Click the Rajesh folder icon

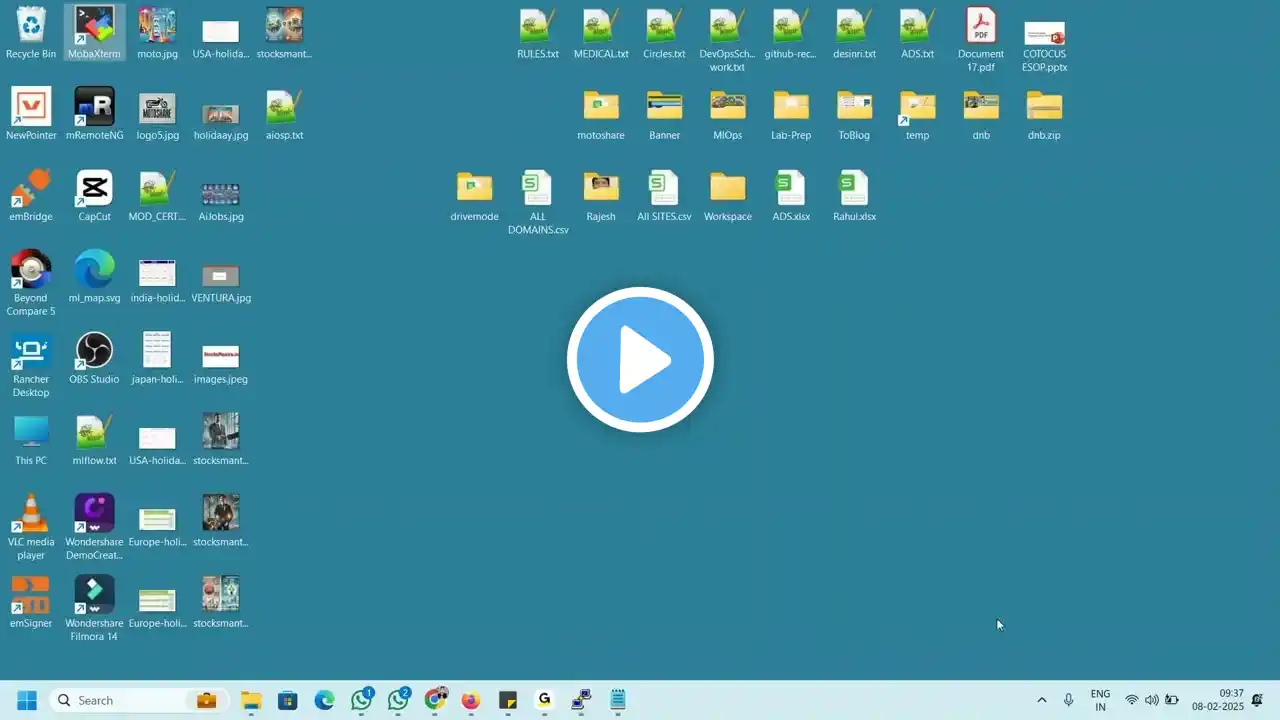coord(601,195)
